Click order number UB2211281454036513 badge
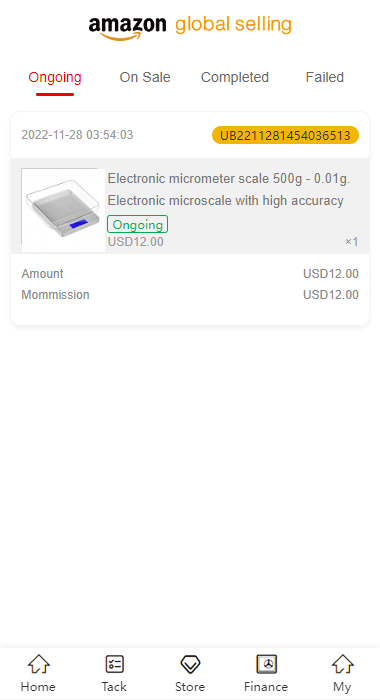The width and height of the screenshot is (380, 700). [x=285, y=135]
